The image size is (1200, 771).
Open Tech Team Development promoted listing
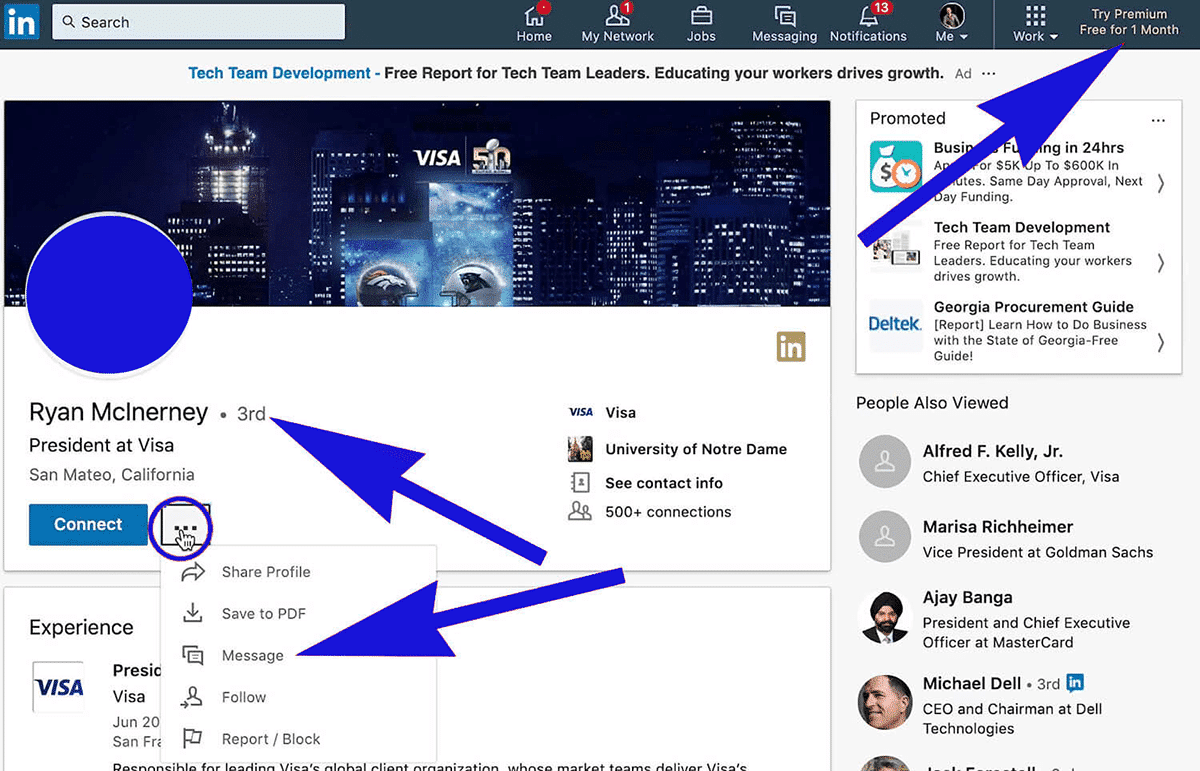coord(1022,228)
